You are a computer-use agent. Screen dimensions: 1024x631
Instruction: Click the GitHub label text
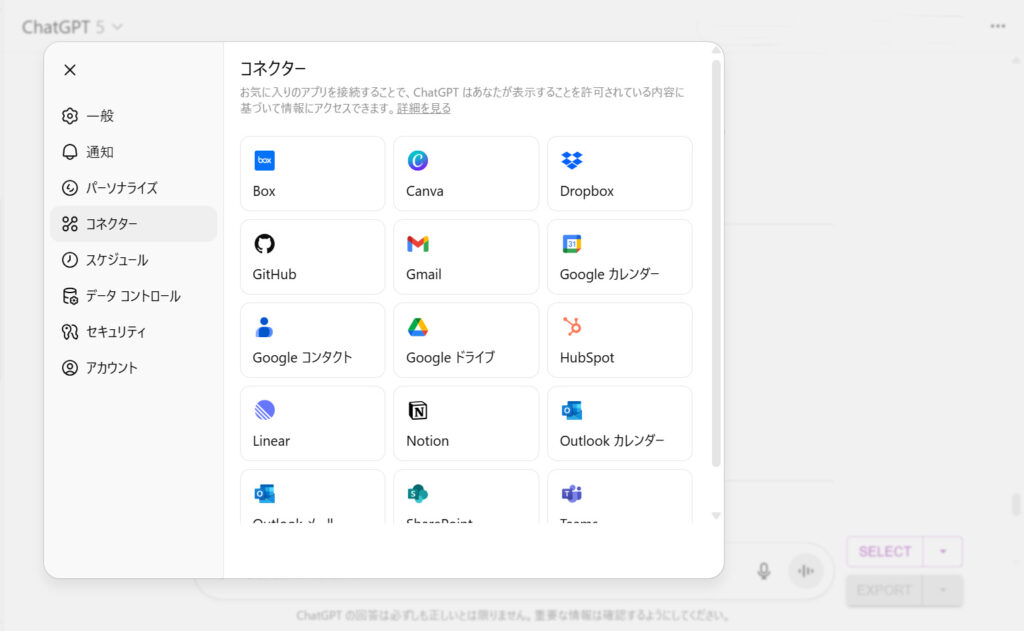click(x=274, y=274)
